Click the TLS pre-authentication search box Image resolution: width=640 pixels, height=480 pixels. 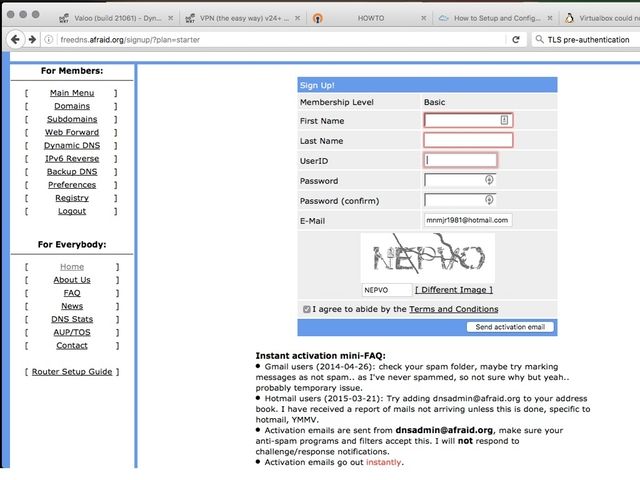point(588,40)
